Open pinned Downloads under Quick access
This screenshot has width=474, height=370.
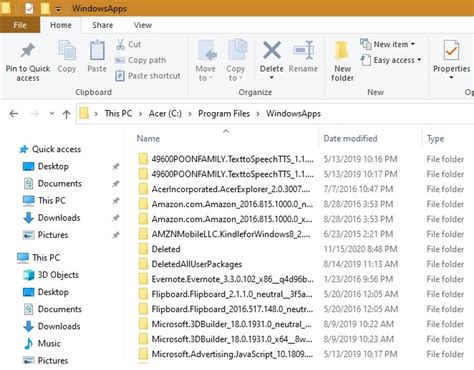[52, 218]
